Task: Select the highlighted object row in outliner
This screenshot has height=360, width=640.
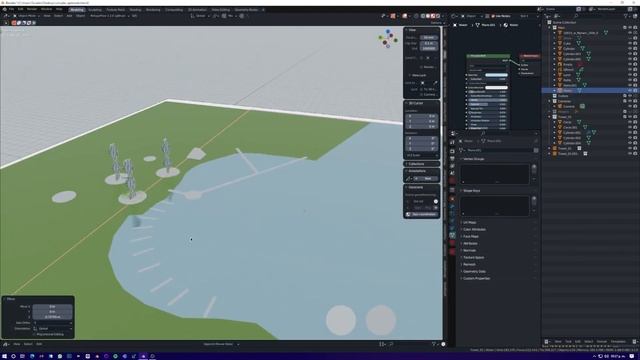Action: (590, 91)
